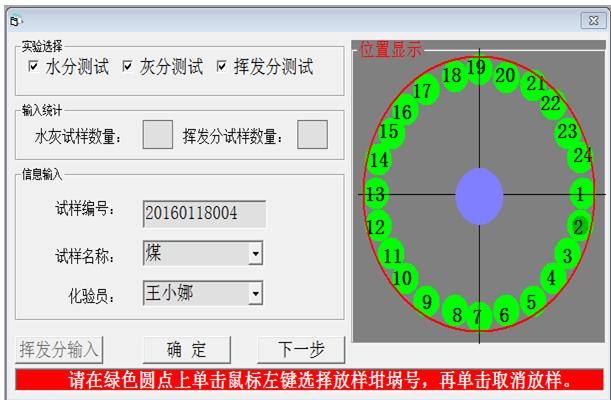Select crucible position 7 green dot
611x400 pixels.
point(479,316)
